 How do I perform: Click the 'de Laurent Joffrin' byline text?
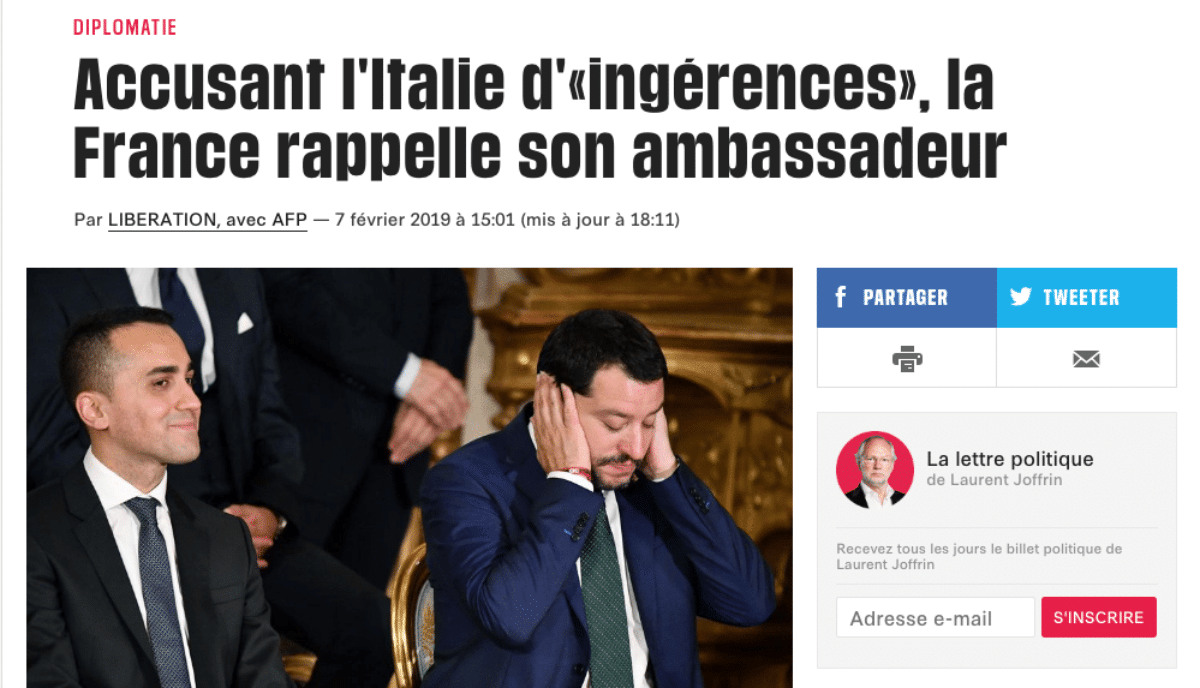995,480
